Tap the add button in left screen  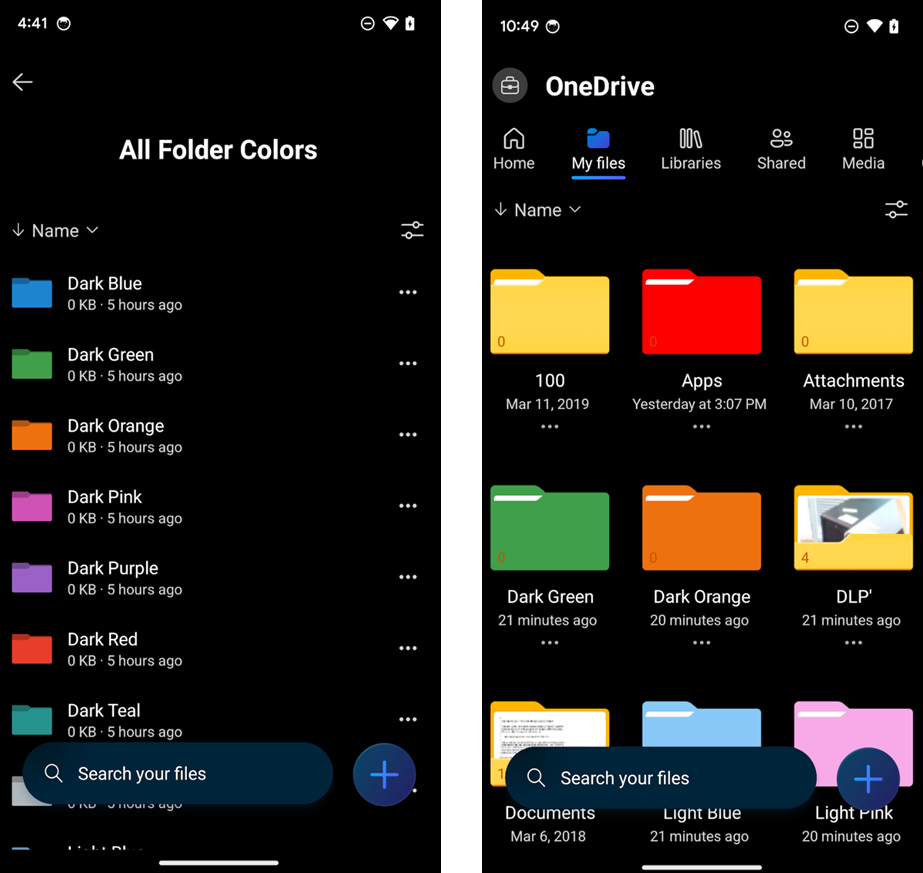tap(384, 775)
